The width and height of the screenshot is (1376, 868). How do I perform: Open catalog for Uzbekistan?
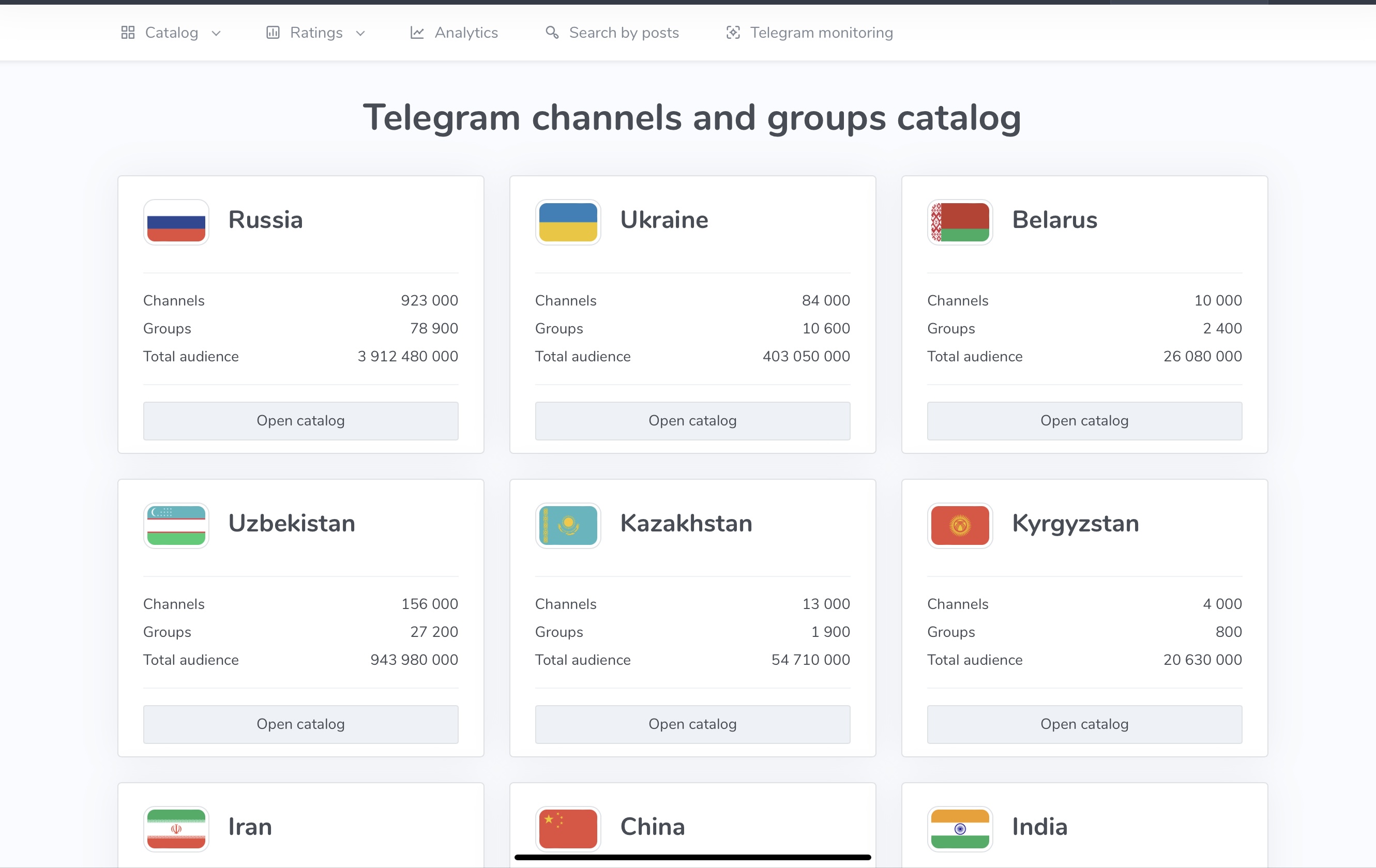[300, 724]
